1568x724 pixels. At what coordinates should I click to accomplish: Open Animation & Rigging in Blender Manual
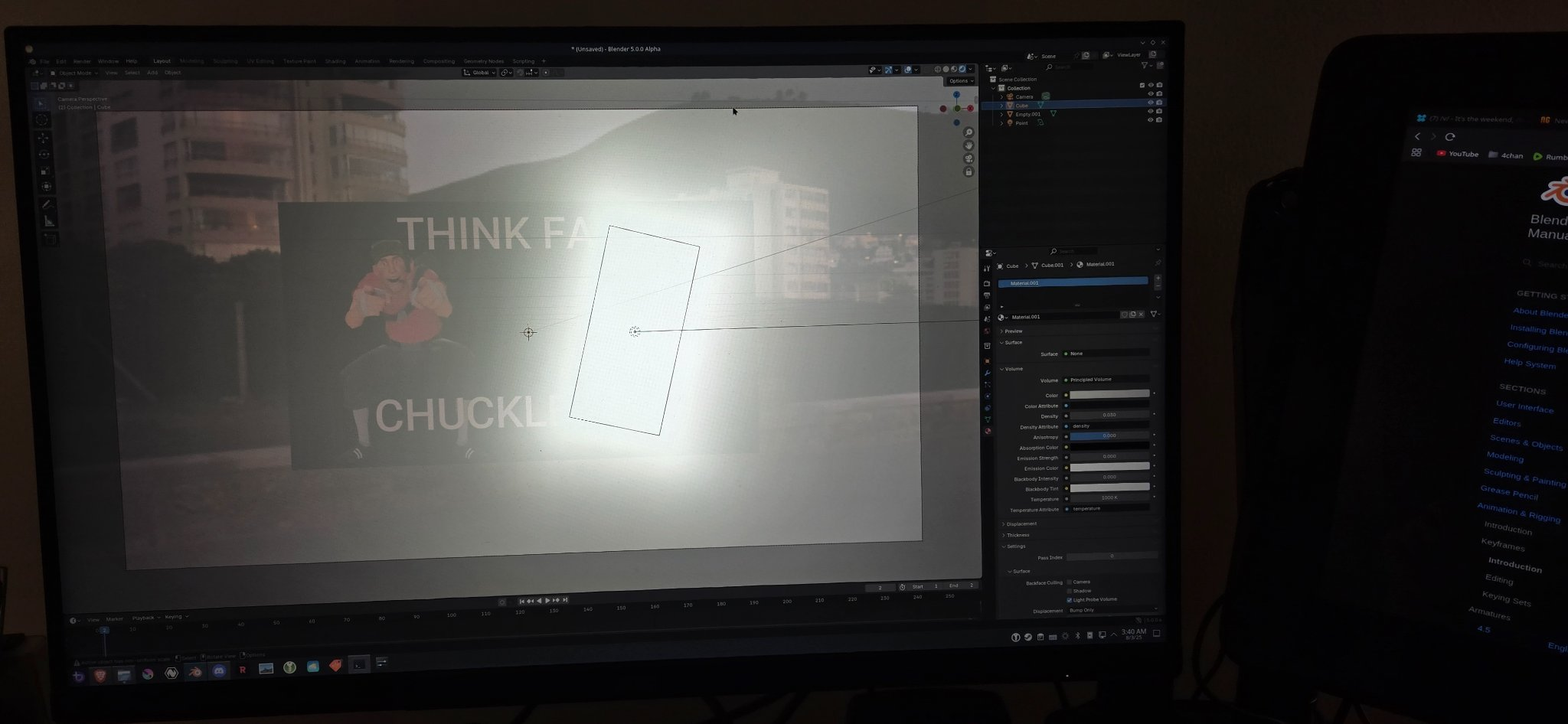click(x=1518, y=512)
